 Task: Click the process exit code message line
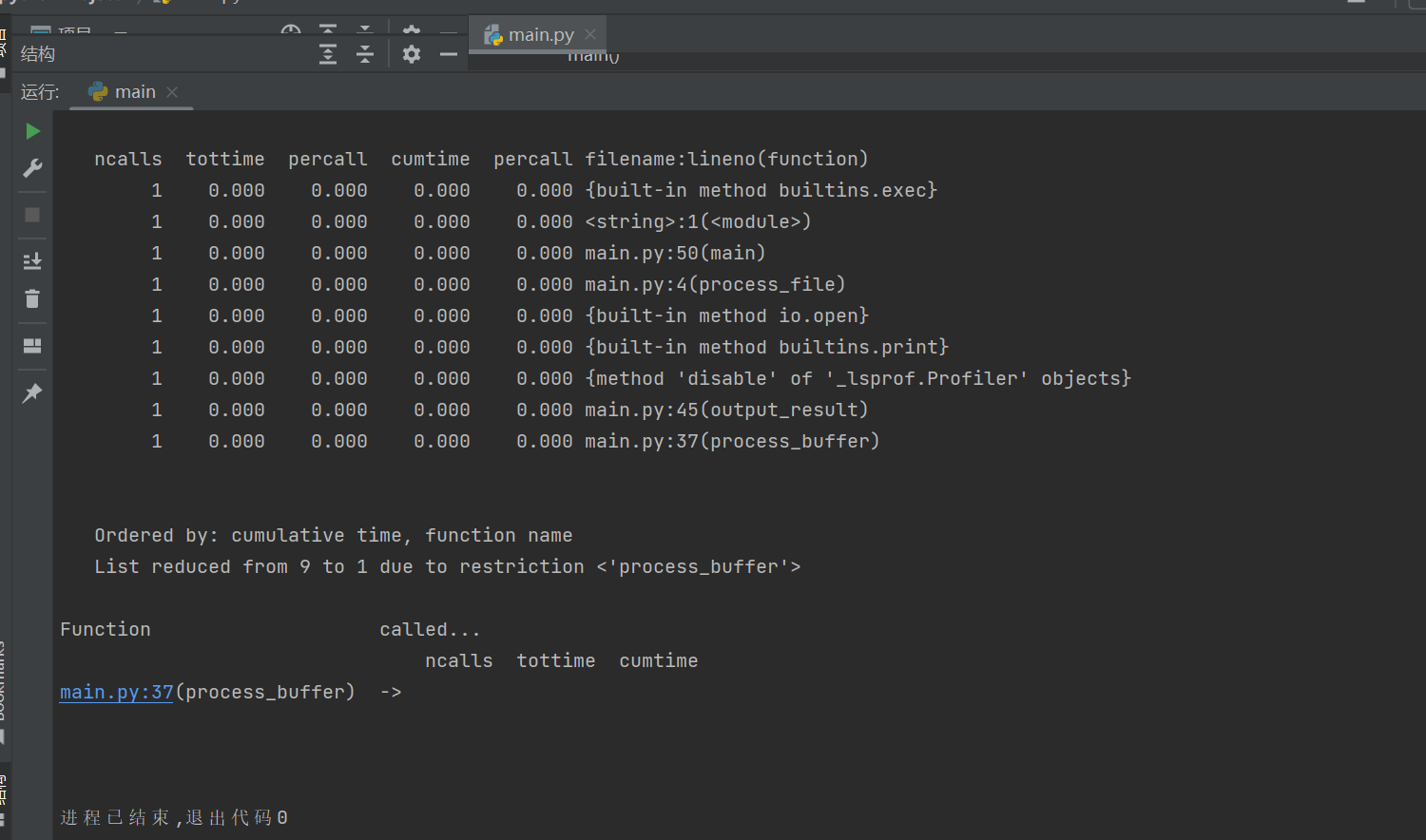[x=174, y=817]
